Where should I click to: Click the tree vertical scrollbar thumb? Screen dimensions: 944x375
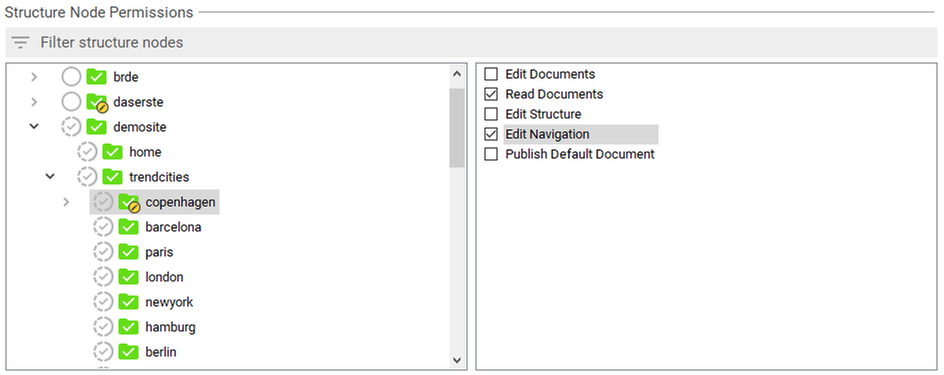click(x=456, y=128)
